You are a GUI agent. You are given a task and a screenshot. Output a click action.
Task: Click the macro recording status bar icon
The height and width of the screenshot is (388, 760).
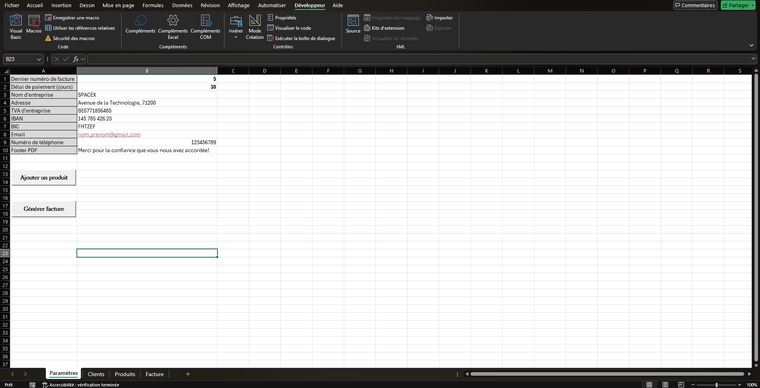32,385
